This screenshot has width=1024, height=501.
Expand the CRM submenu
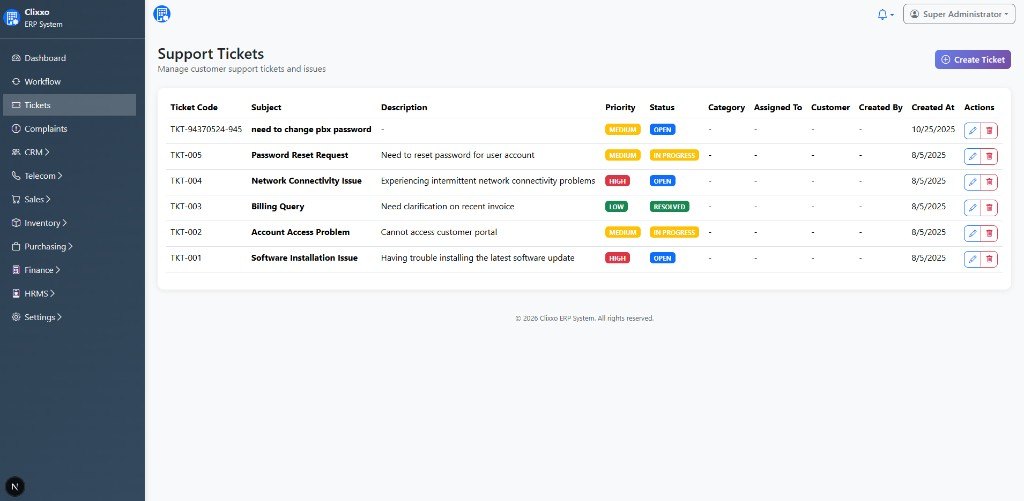69,152
